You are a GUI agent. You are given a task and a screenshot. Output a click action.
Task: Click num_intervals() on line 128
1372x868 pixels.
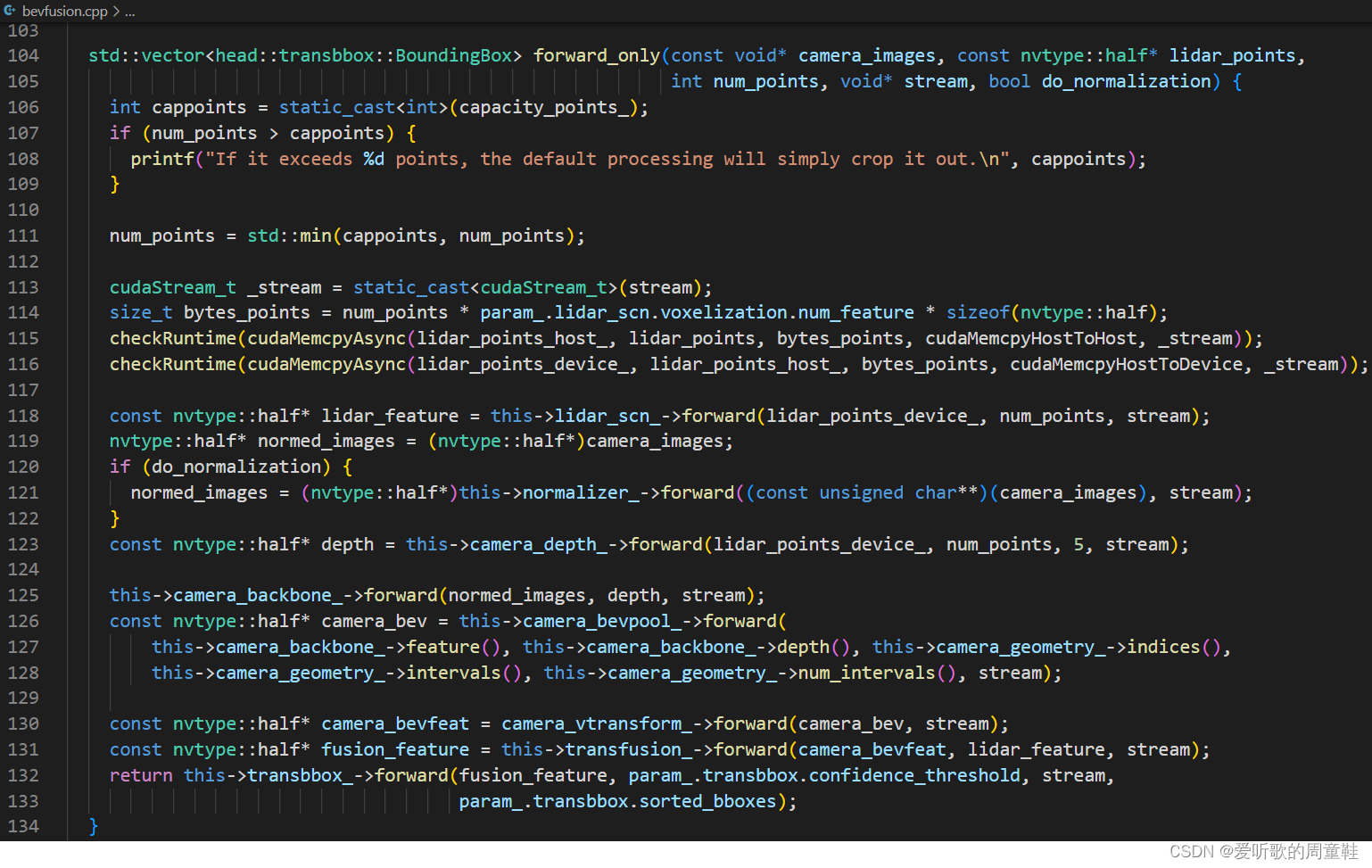pyautogui.click(x=878, y=673)
